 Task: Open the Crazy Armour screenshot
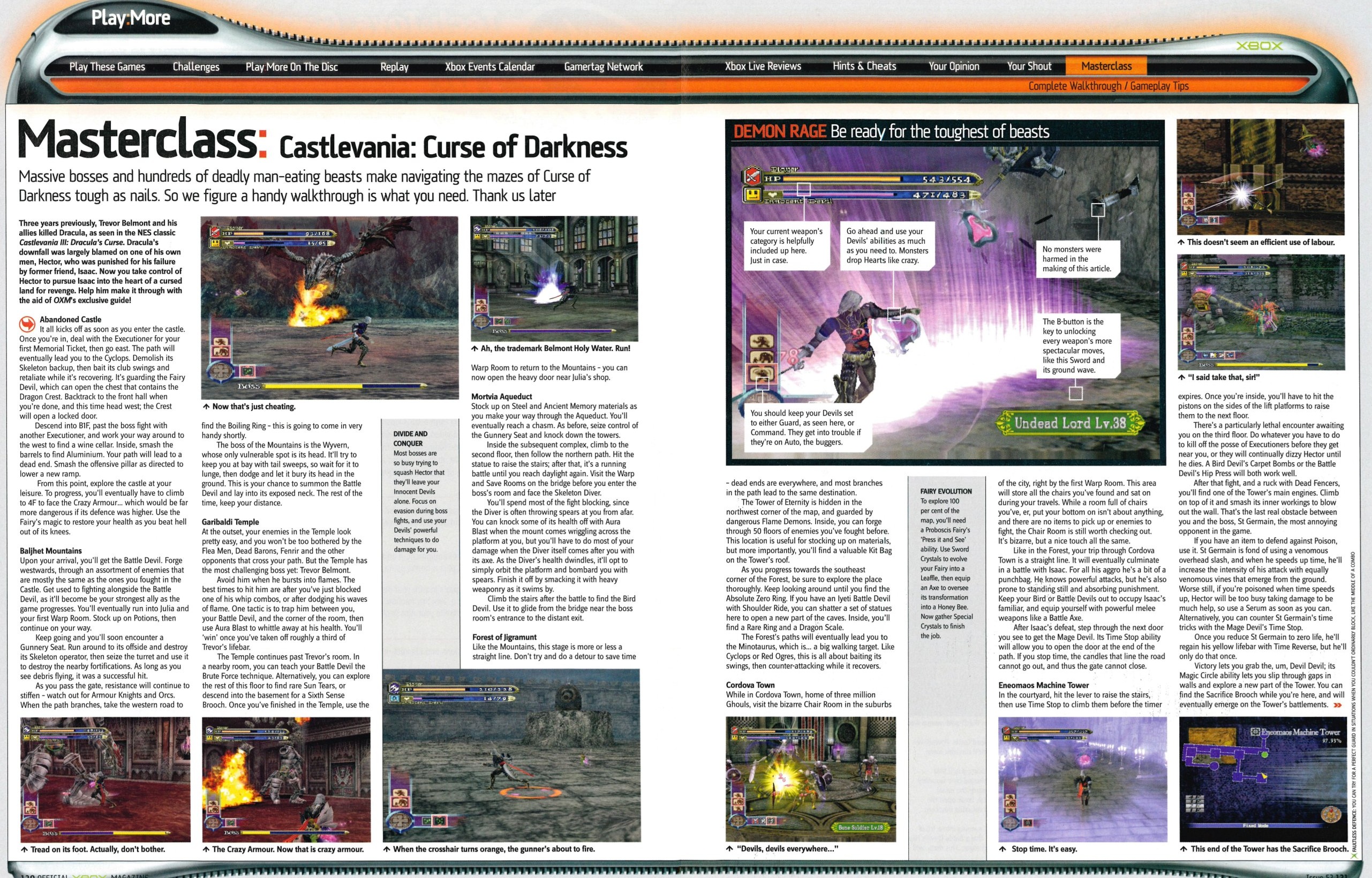pyautogui.click(x=286, y=779)
